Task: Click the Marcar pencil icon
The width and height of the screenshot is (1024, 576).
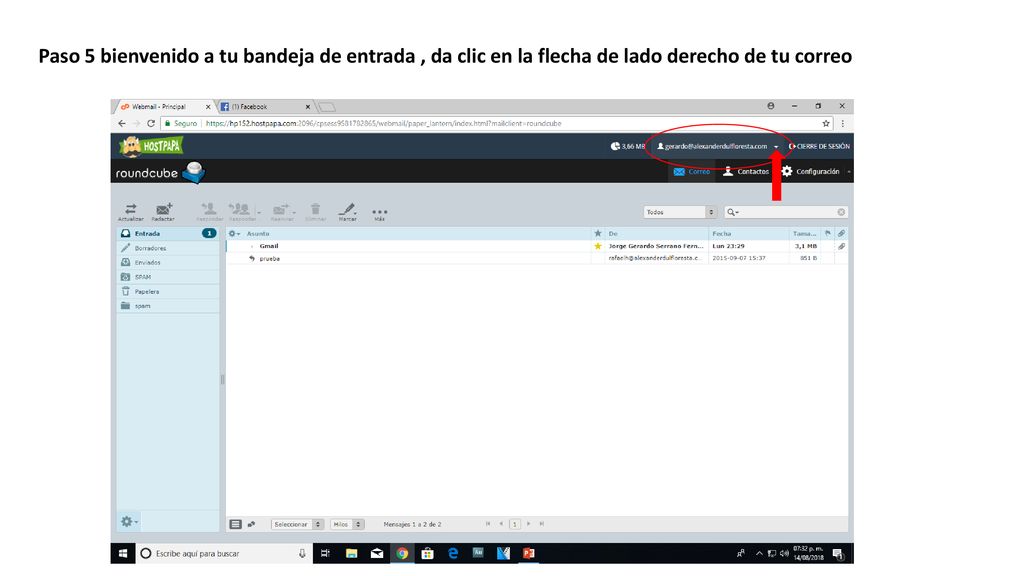Action: point(347,211)
